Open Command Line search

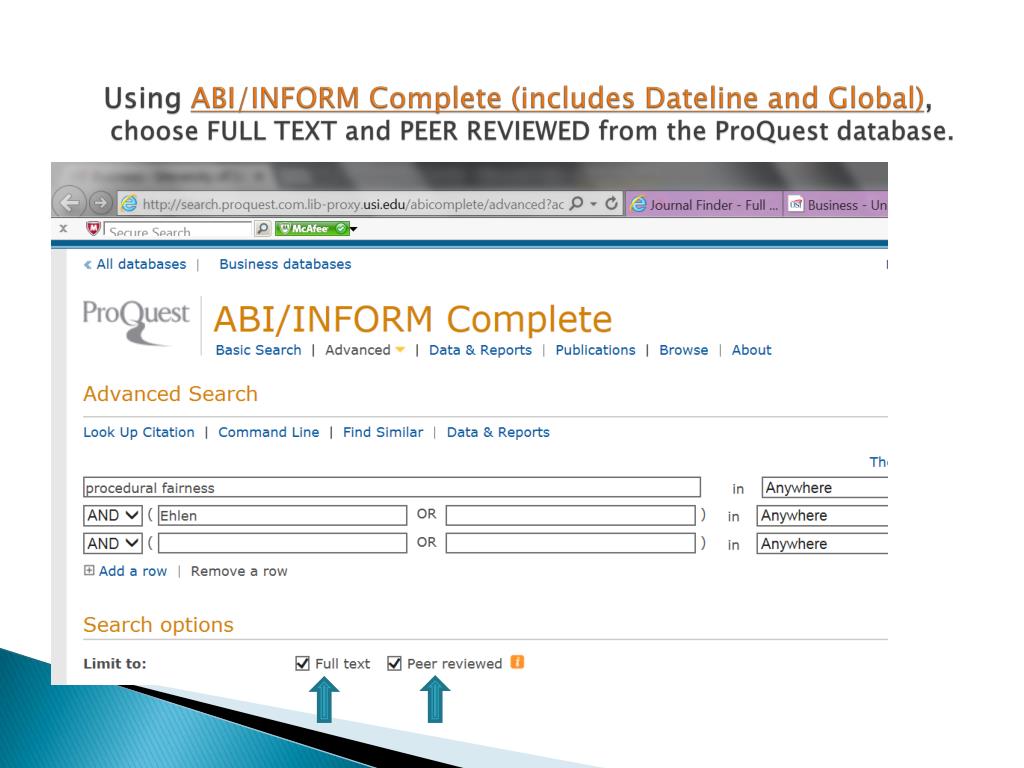pyautogui.click(x=268, y=432)
